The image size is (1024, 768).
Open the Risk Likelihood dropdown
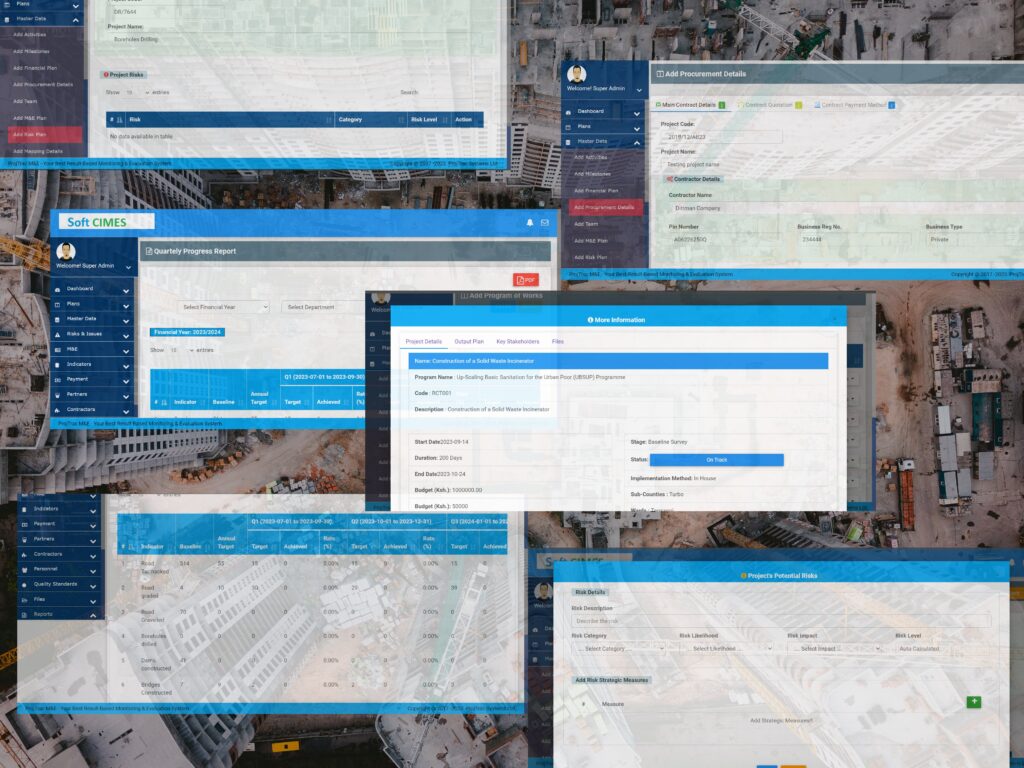click(730, 648)
